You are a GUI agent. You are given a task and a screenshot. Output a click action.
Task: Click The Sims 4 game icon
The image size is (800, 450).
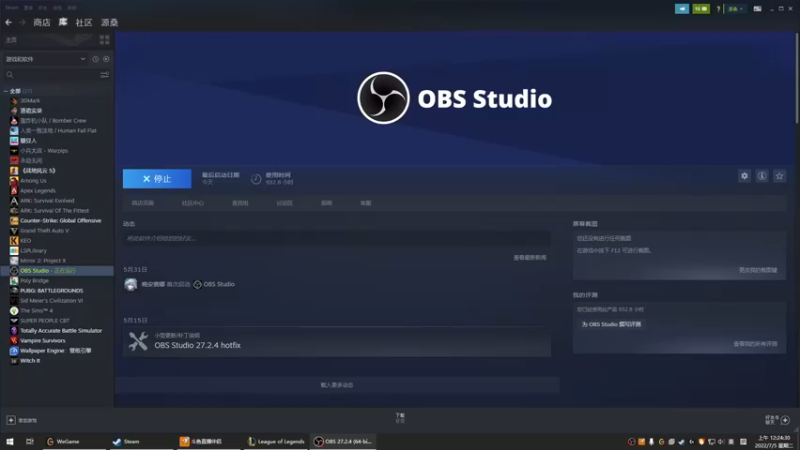point(14,310)
